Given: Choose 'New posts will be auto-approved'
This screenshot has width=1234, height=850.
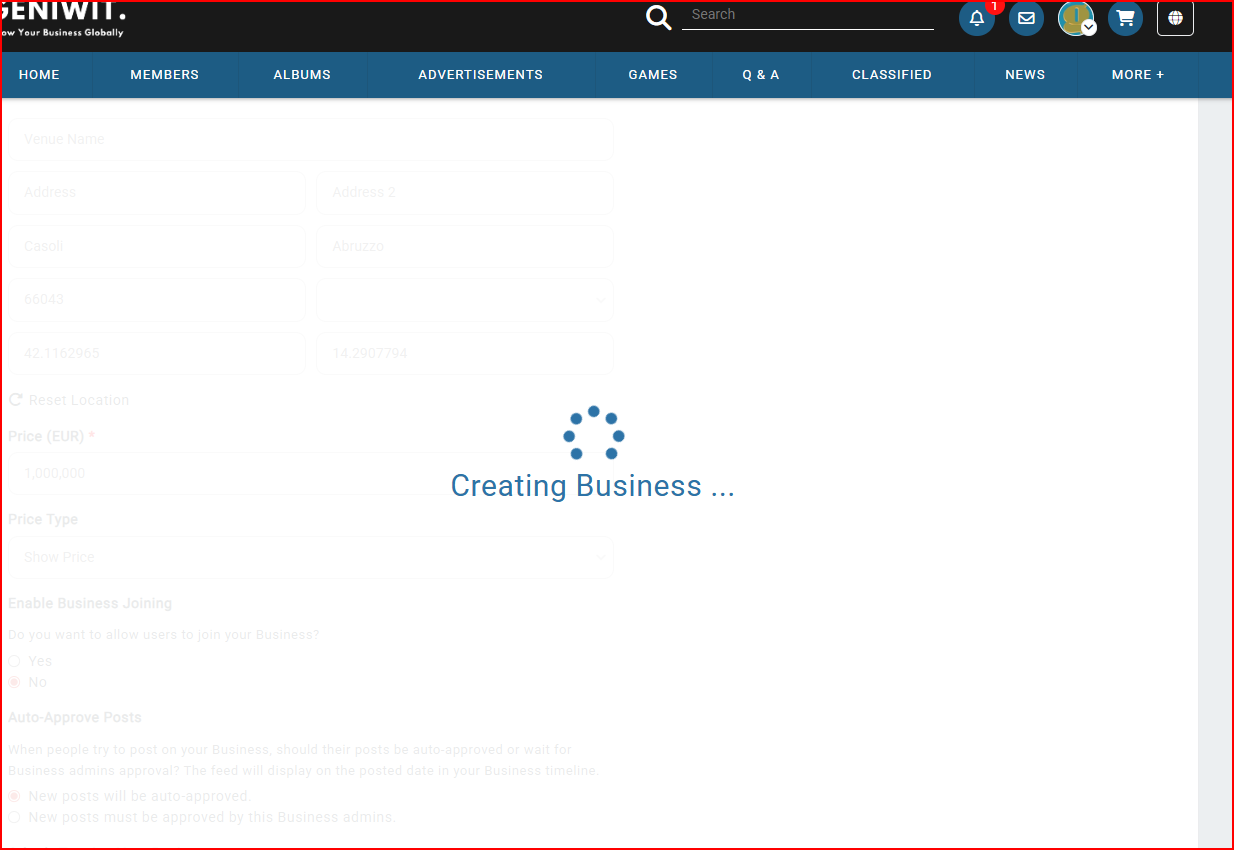Looking at the screenshot, I should click(x=15, y=796).
